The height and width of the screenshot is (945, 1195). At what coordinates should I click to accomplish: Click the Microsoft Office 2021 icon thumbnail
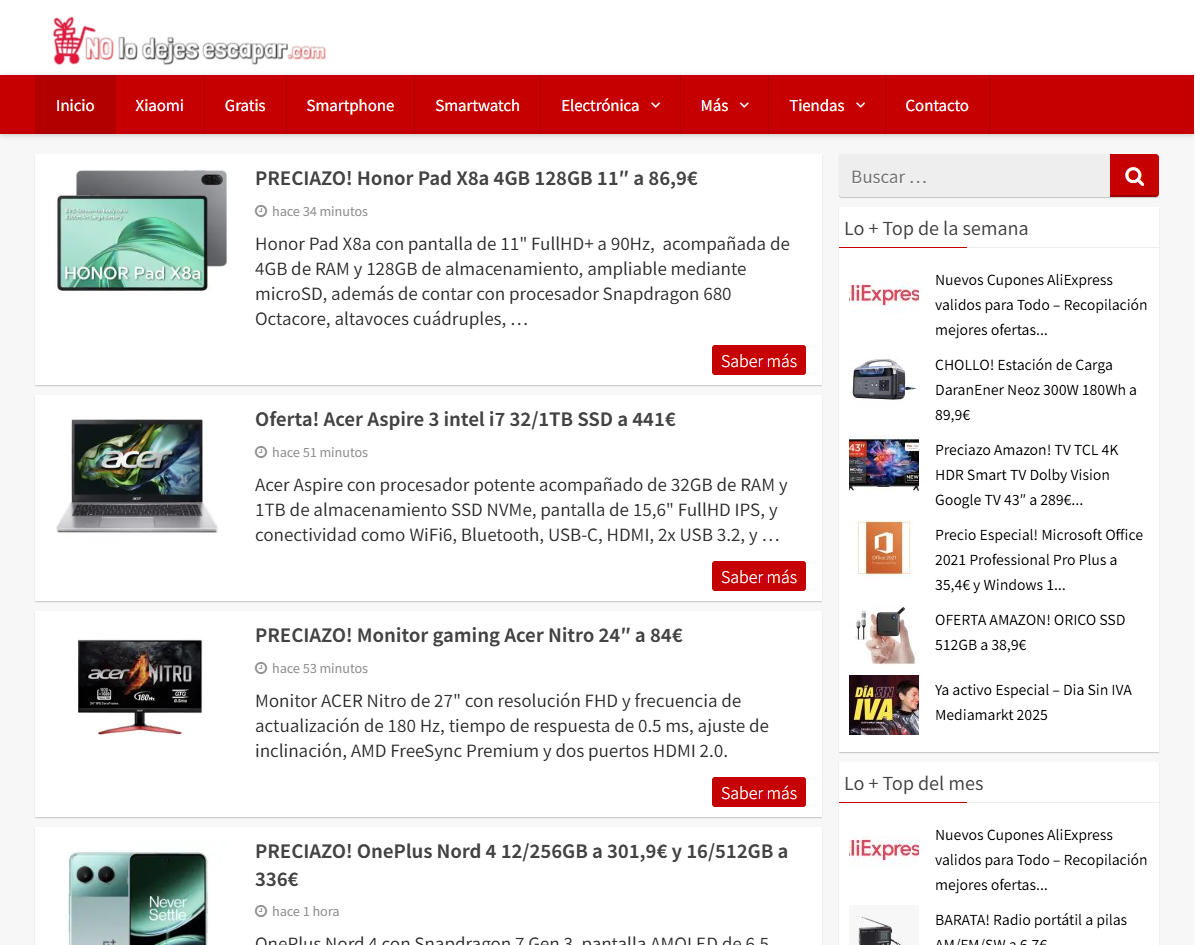(883, 548)
